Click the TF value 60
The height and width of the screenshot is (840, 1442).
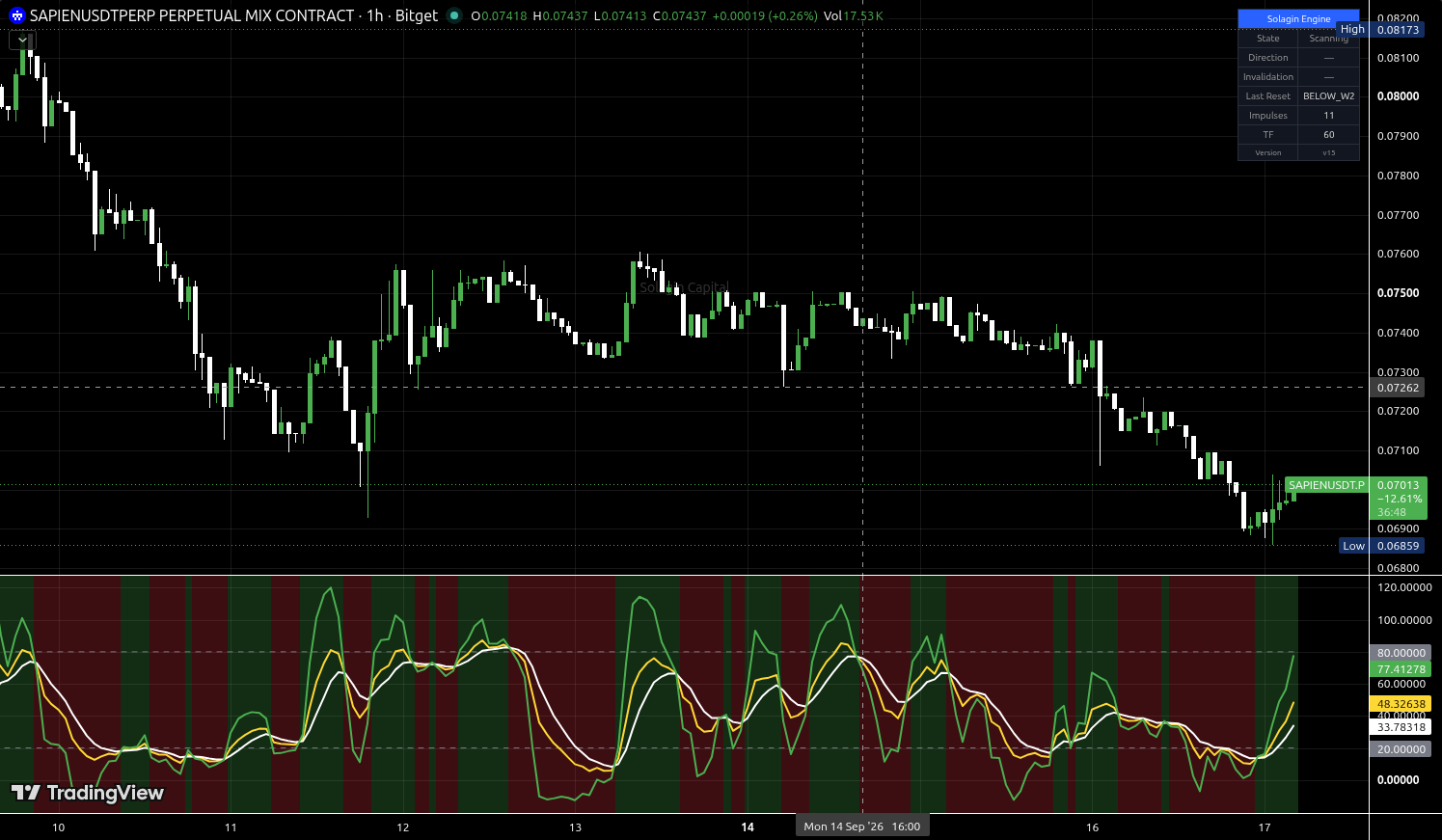(1328, 135)
